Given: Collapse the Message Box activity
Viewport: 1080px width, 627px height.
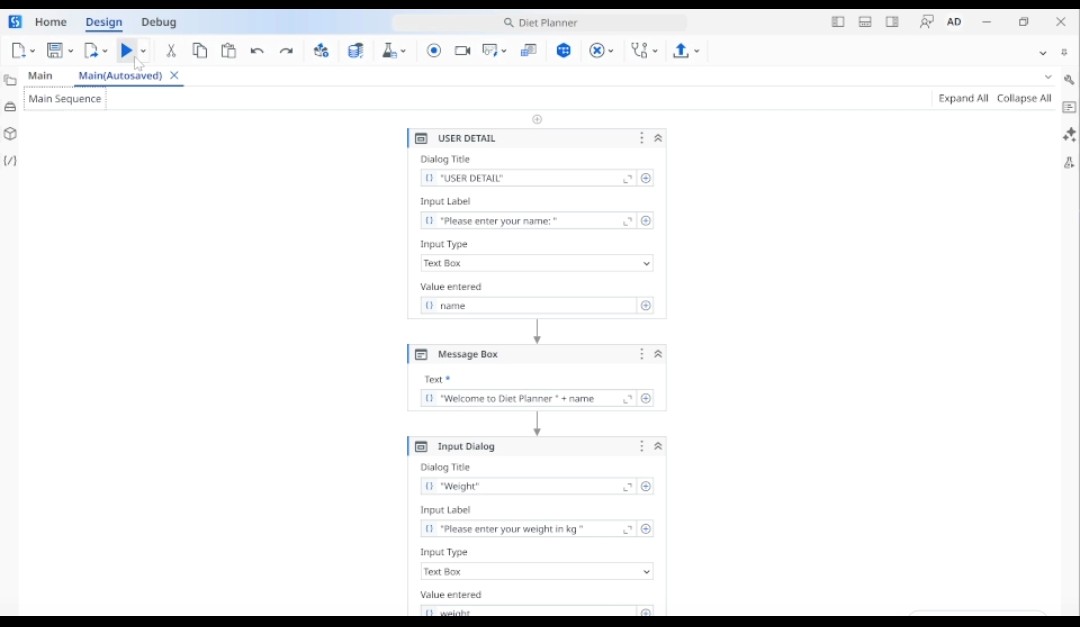Looking at the screenshot, I should [658, 354].
